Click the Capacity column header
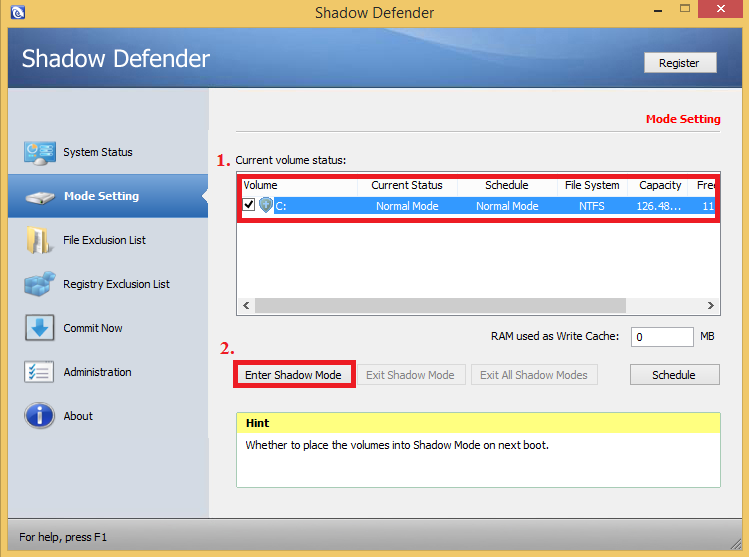Image resolution: width=752 pixels, height=560 pixels. tap(660, 186)
